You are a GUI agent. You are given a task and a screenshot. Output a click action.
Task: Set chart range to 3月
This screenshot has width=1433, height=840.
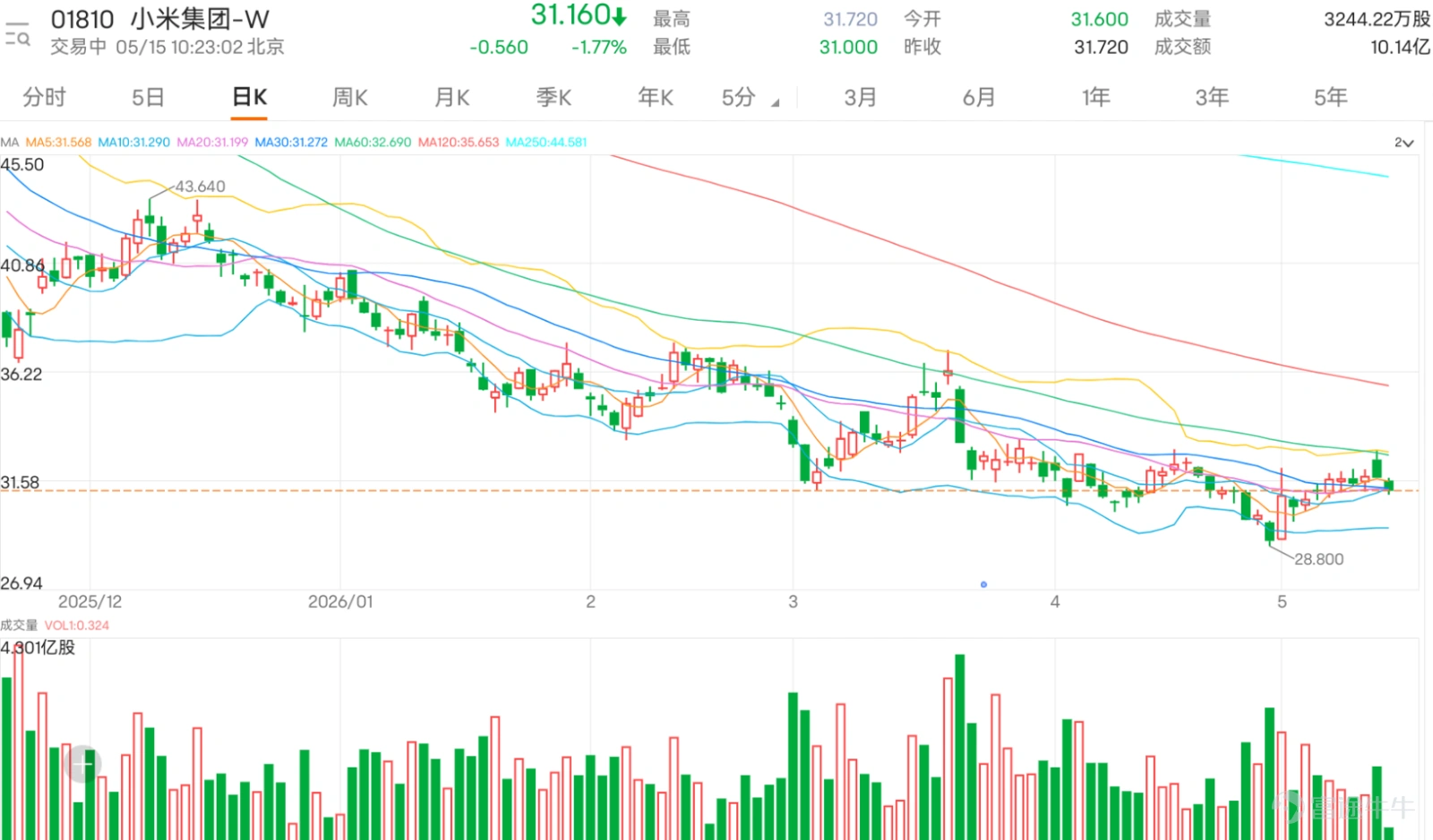[x=861, y=97]
